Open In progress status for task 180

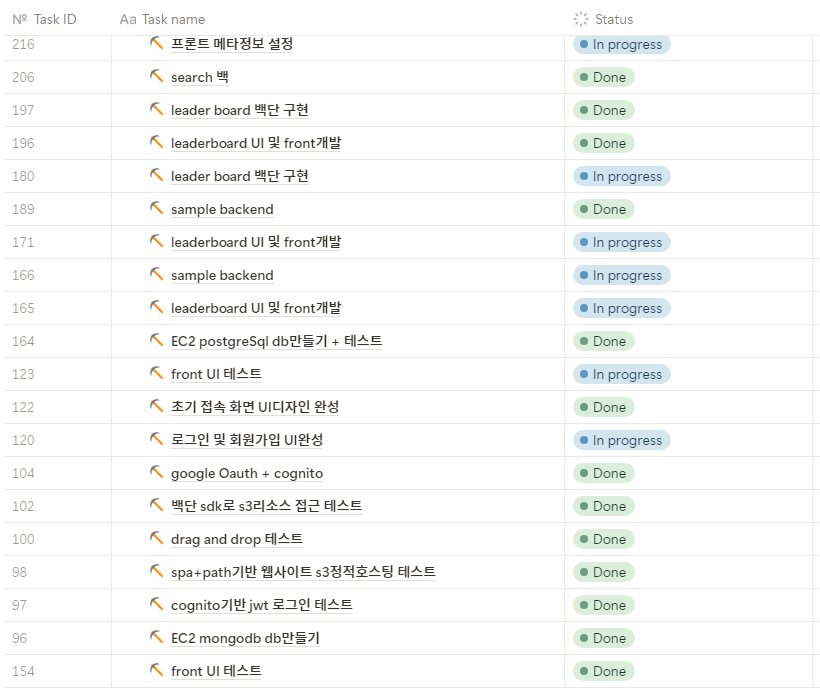[x=622, y=176]
